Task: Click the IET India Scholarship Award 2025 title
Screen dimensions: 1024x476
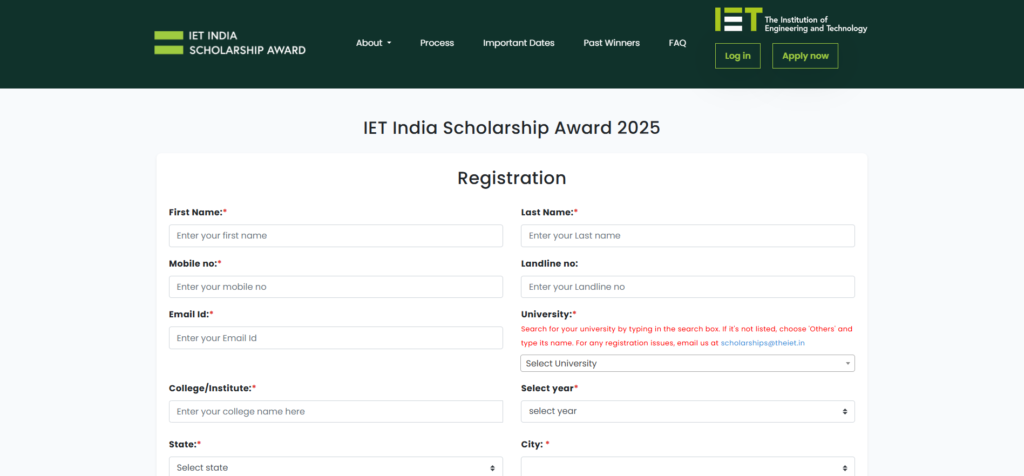Action: click(x=512, y=127)
